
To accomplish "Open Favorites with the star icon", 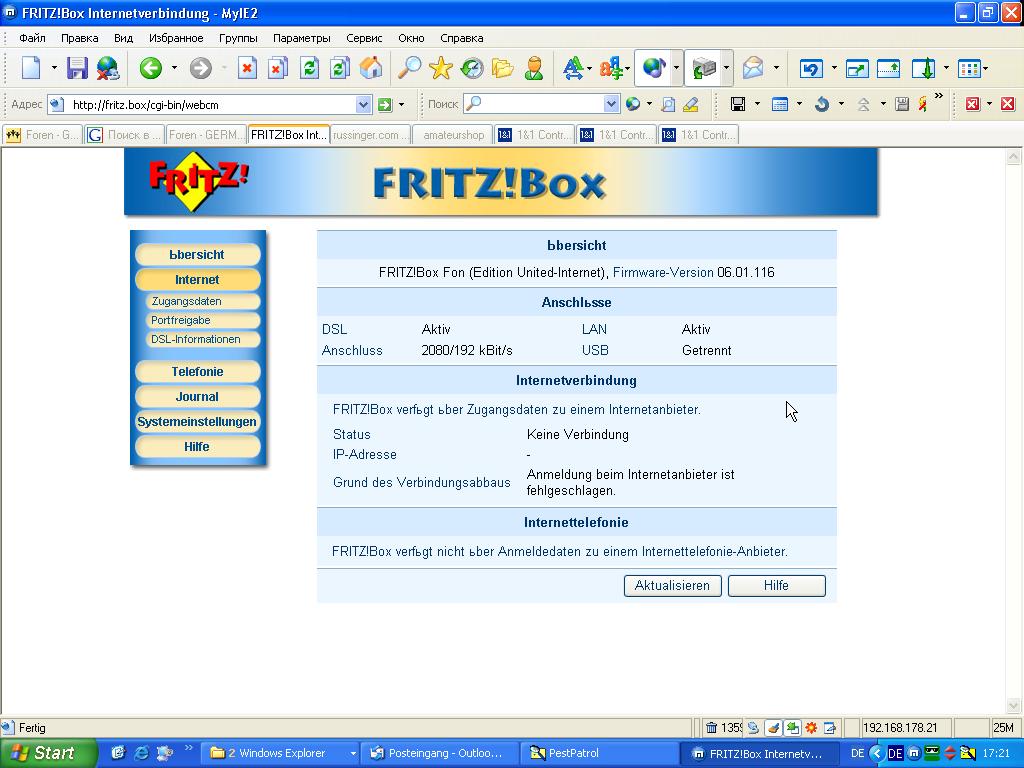I will 441,67.
